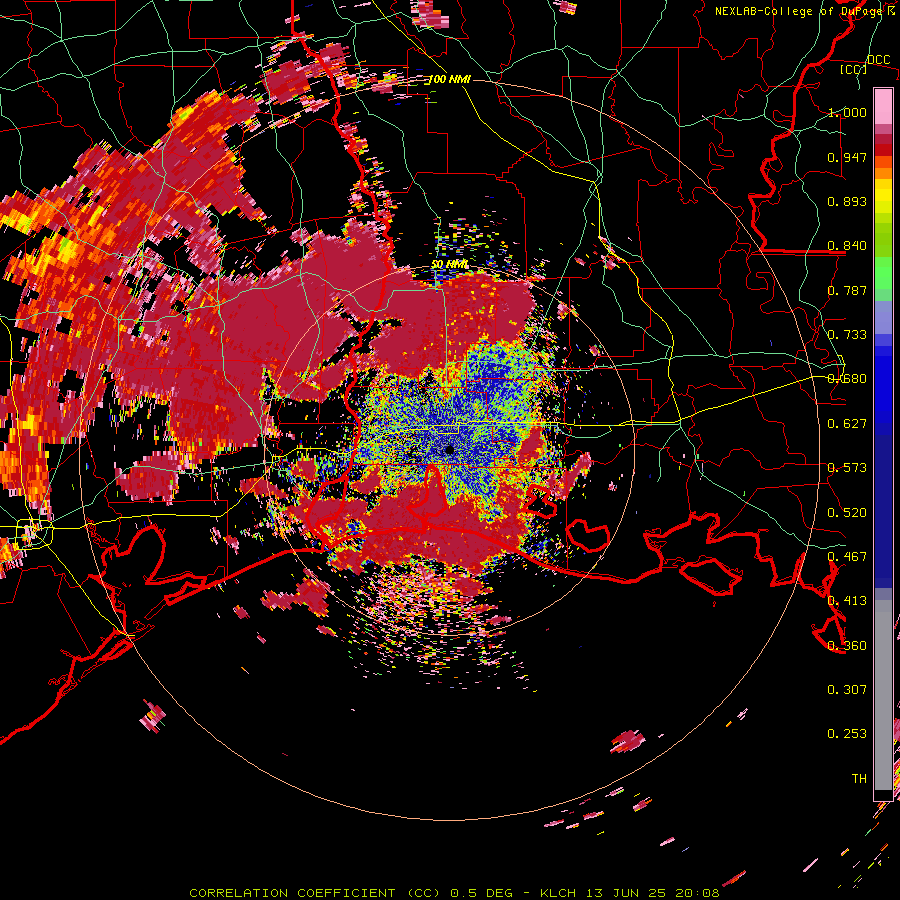Image resolution: width=900 pixels, height=900 pixels.
Task: Click the 0.253 legend value
Action: [x=847, y=734]
